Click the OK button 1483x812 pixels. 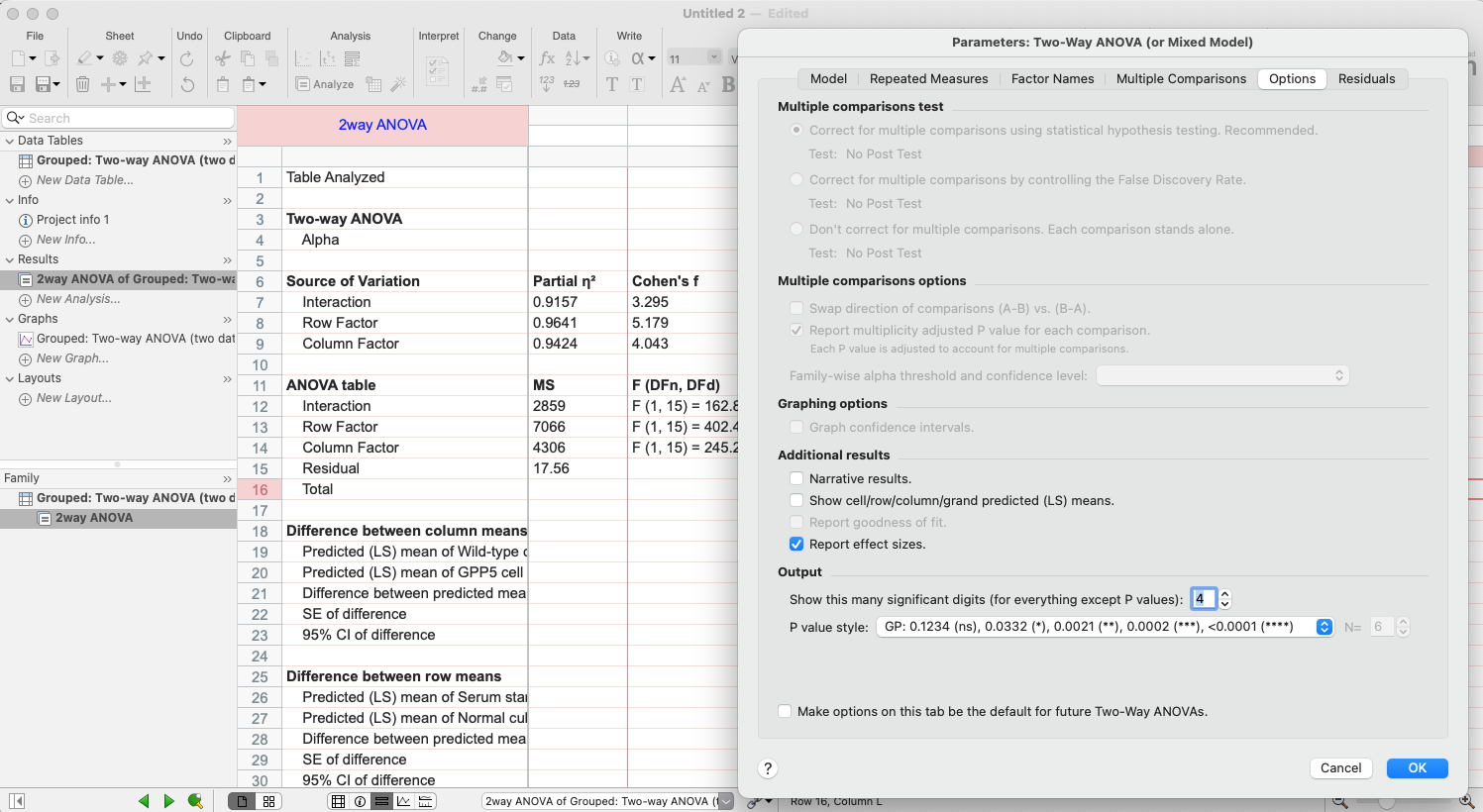click(1417, 768)
